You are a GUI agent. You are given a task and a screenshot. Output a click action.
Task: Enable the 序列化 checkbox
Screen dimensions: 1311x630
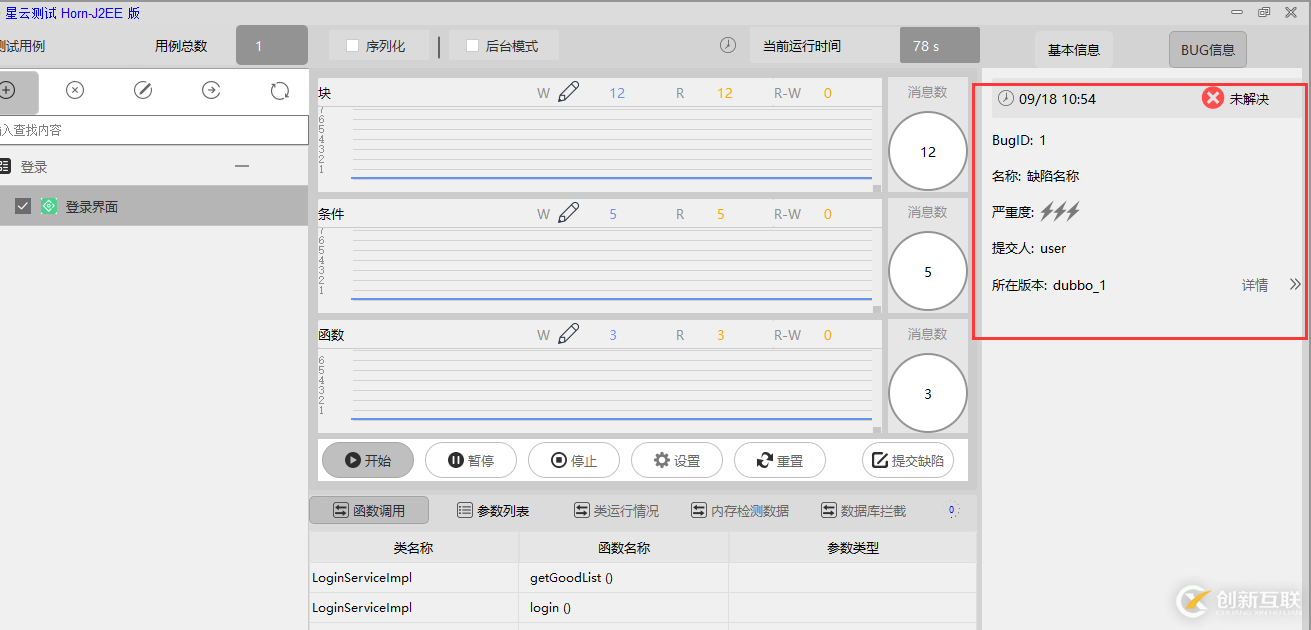coord(351,45)
